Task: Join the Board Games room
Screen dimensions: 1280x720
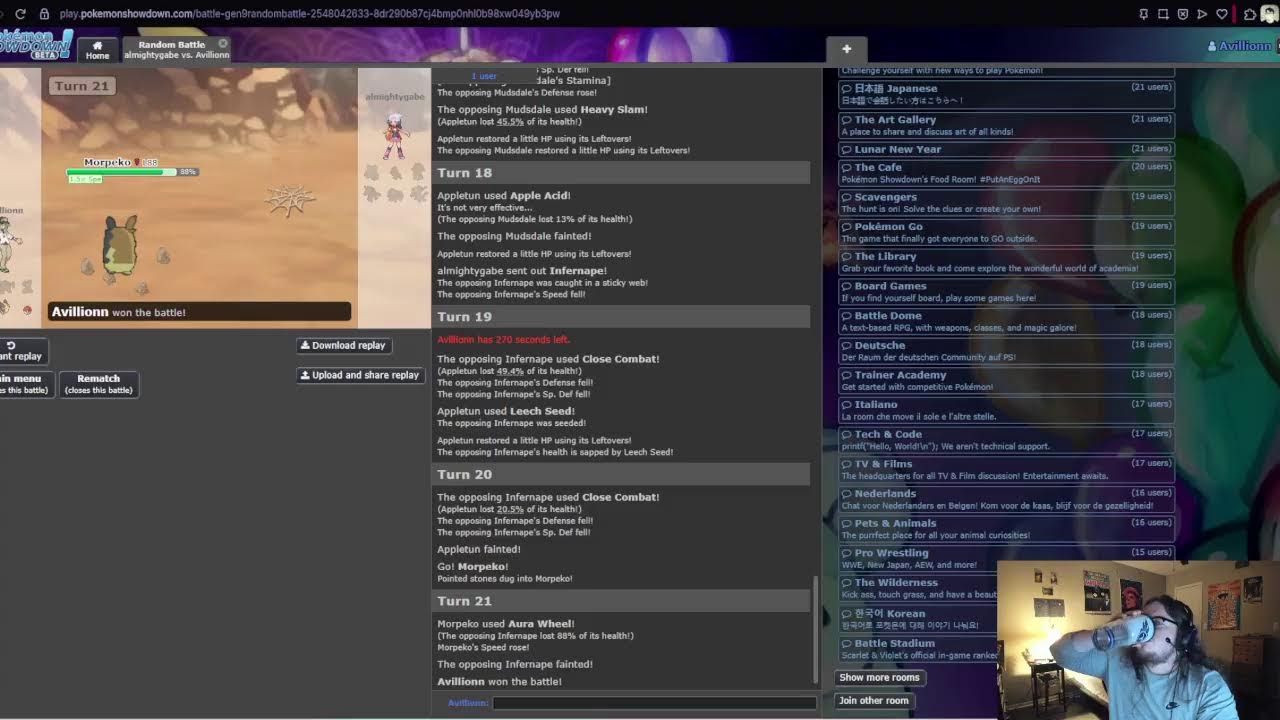Action: point(1005,291)
